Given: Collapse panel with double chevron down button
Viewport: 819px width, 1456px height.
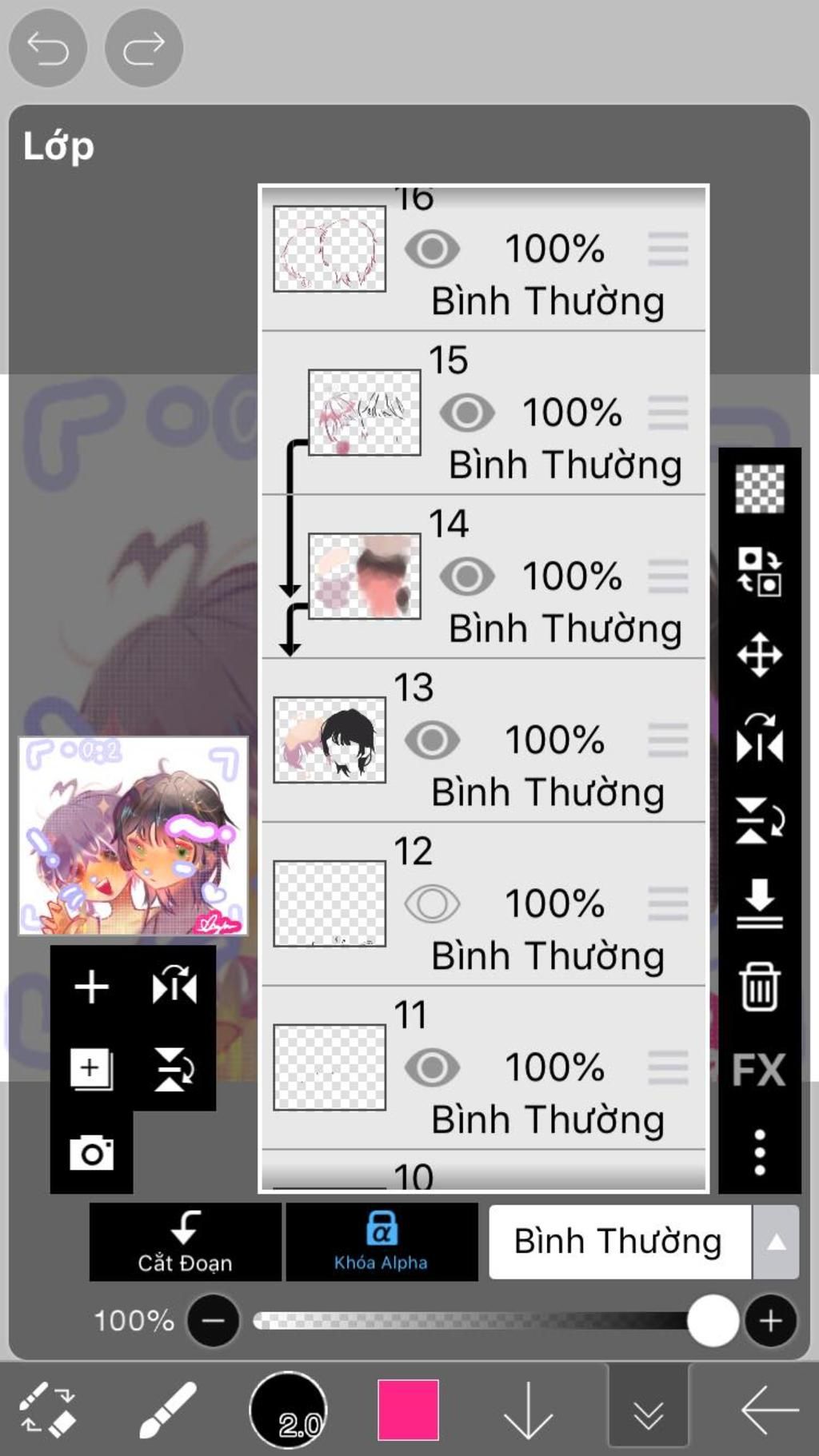Looking at the screenshot, I should [648, 1410].
